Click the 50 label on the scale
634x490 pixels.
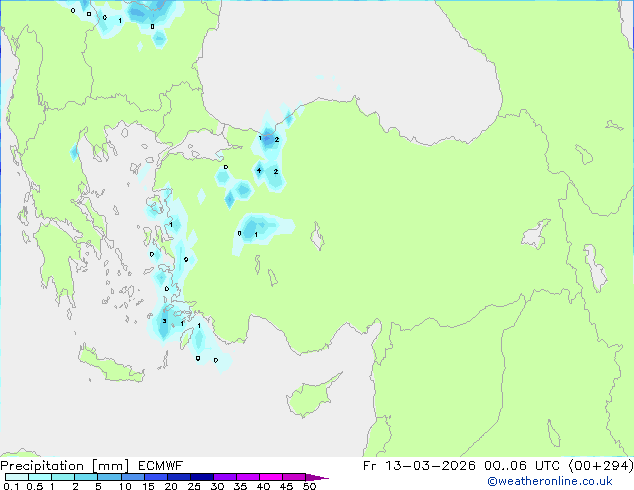pos(309,486)
